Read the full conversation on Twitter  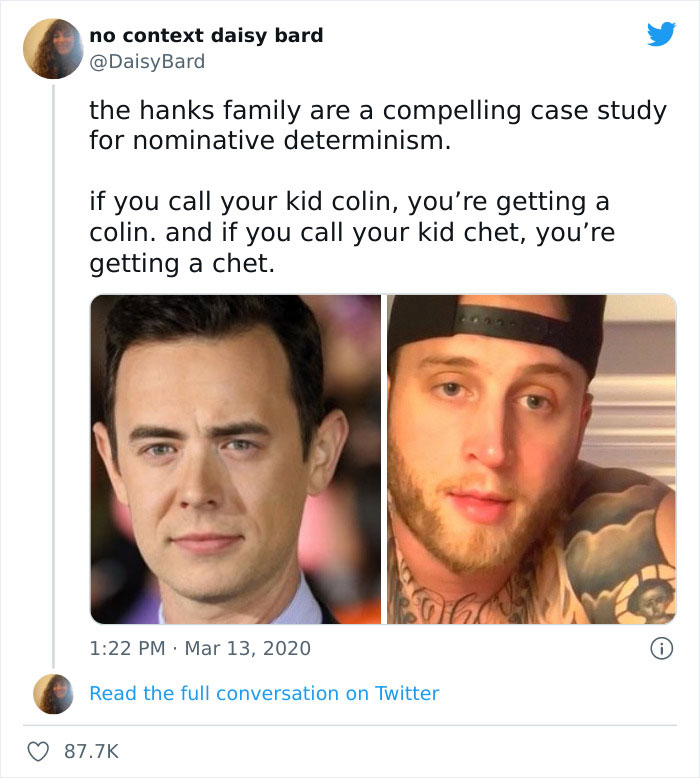click(264, 693)
